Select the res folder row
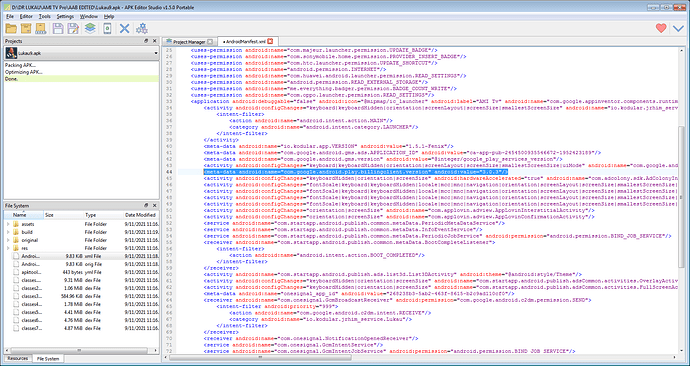 coord(81,248)
